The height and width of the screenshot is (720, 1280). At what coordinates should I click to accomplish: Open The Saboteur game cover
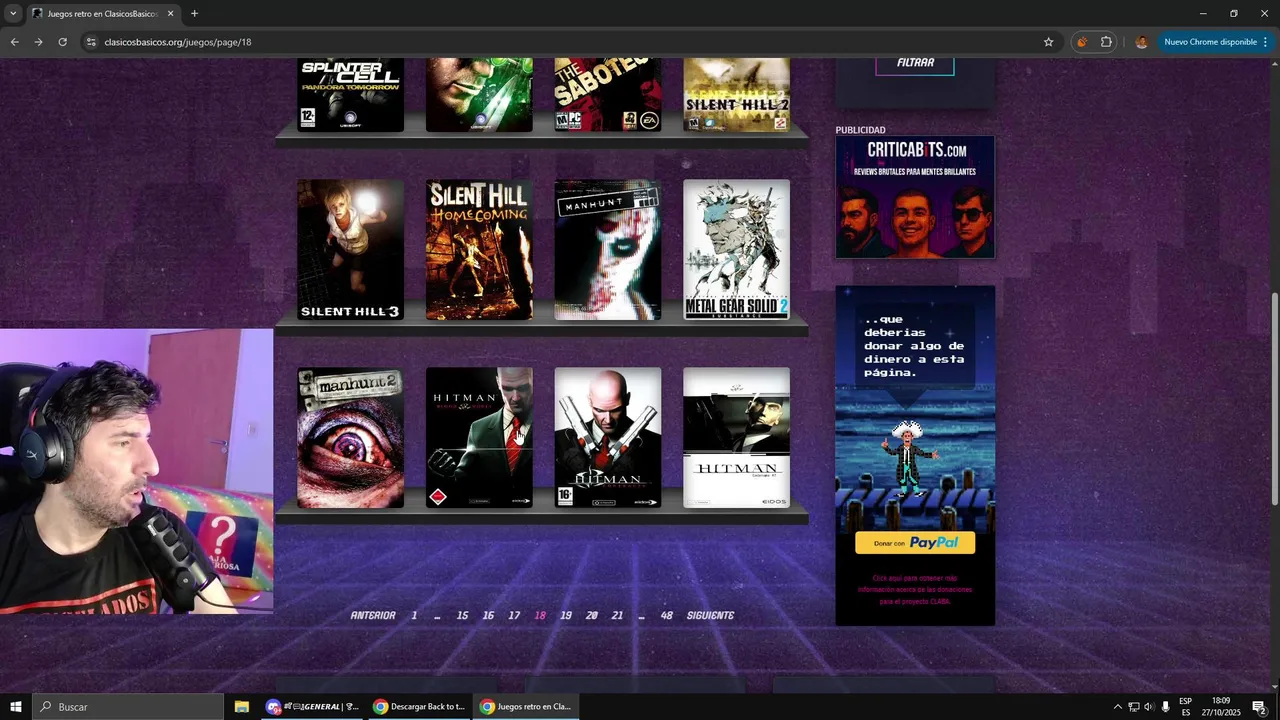pos(608,95)
